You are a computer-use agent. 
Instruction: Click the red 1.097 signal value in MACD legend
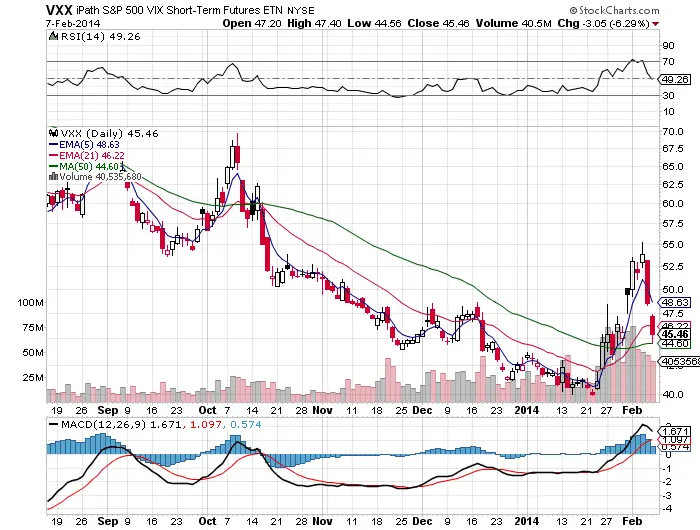[x=206, y=424]
